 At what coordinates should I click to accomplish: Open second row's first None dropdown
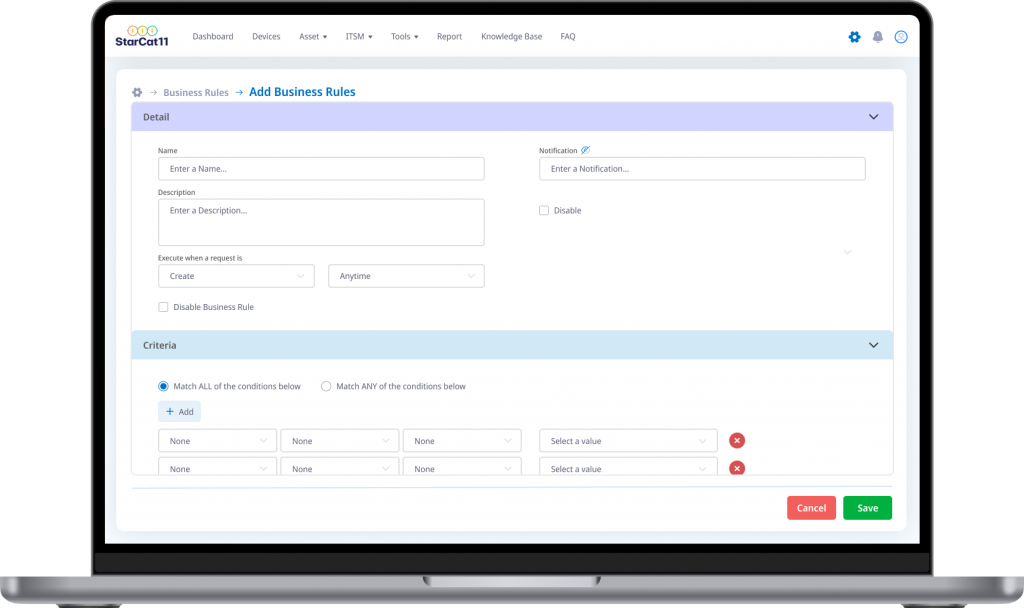click(x=217, y=466)
